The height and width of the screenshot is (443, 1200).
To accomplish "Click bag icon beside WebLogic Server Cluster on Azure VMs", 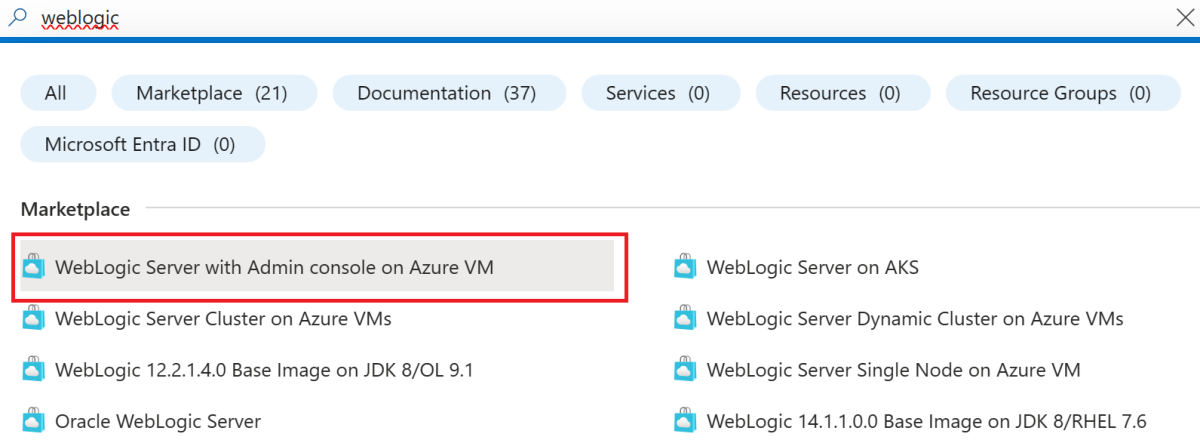I will [33, 319].
